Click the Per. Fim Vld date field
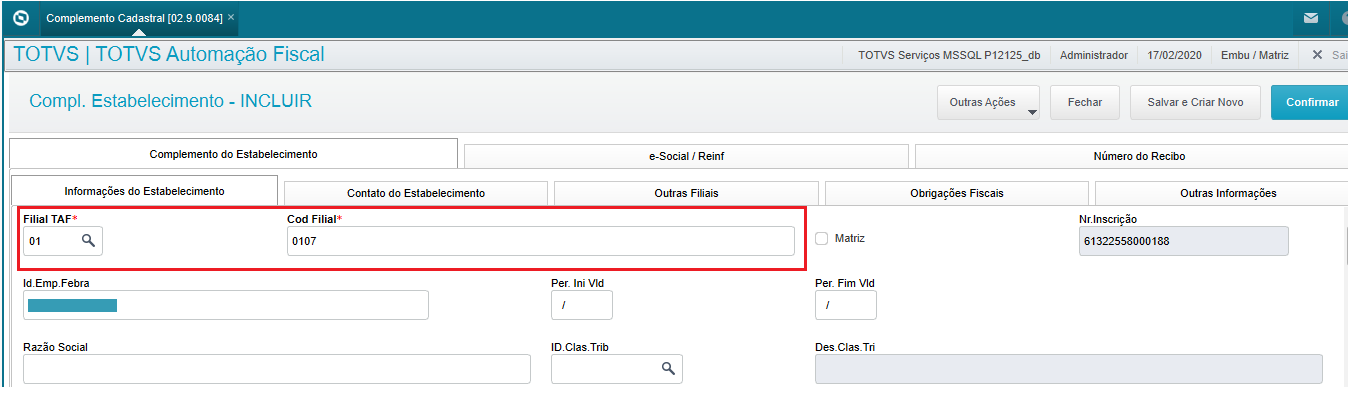Image resolution: width=1365 pixels, height=394 pixels. [x=846, y=305]
